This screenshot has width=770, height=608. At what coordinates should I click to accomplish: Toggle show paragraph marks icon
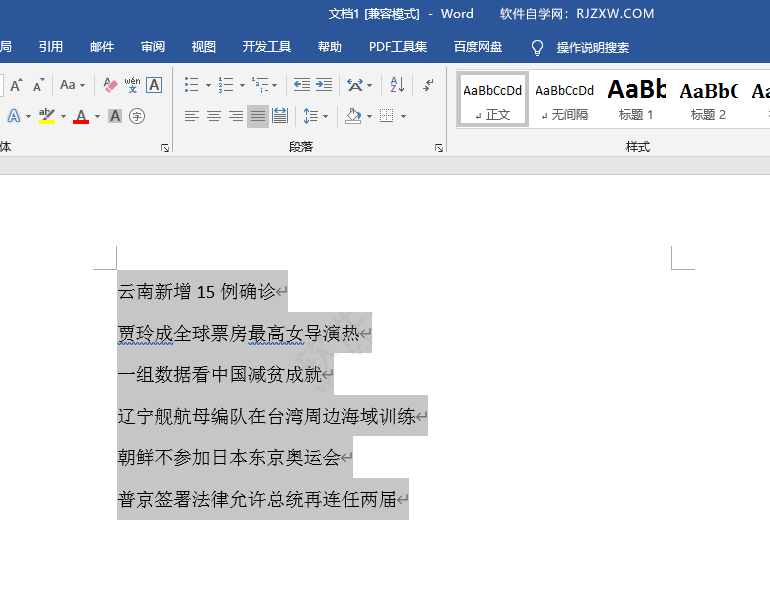428,85
